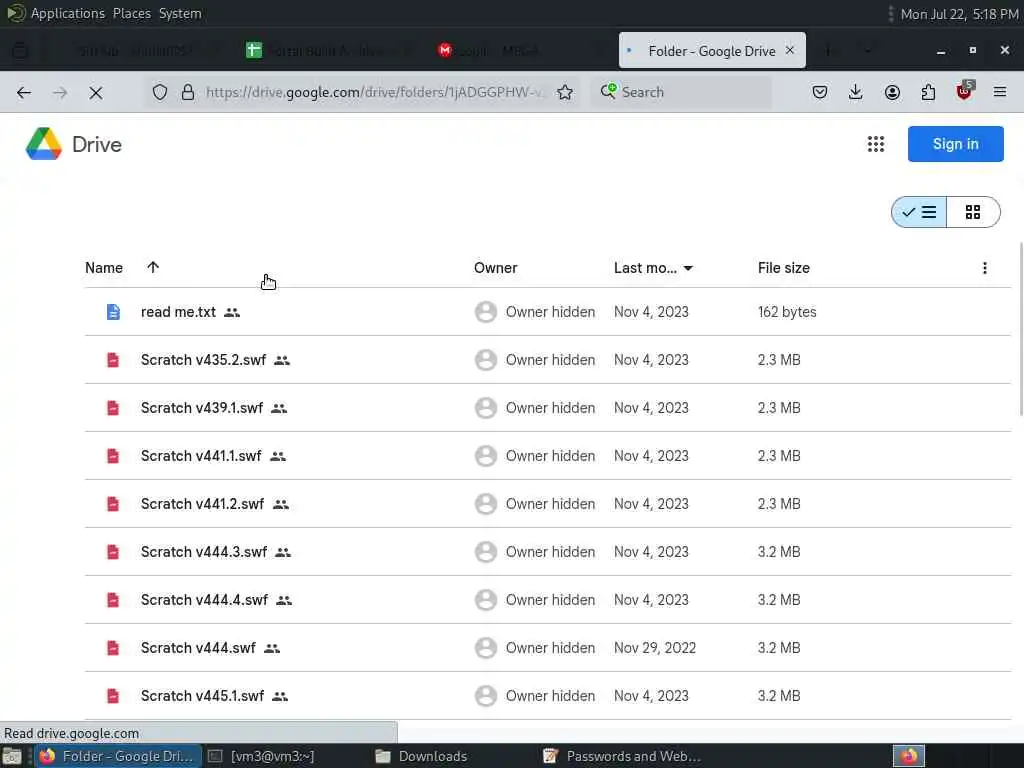Click the File size column header
Image resolution: width=1024 pixels, height=768 pixels.
(784, 268)
